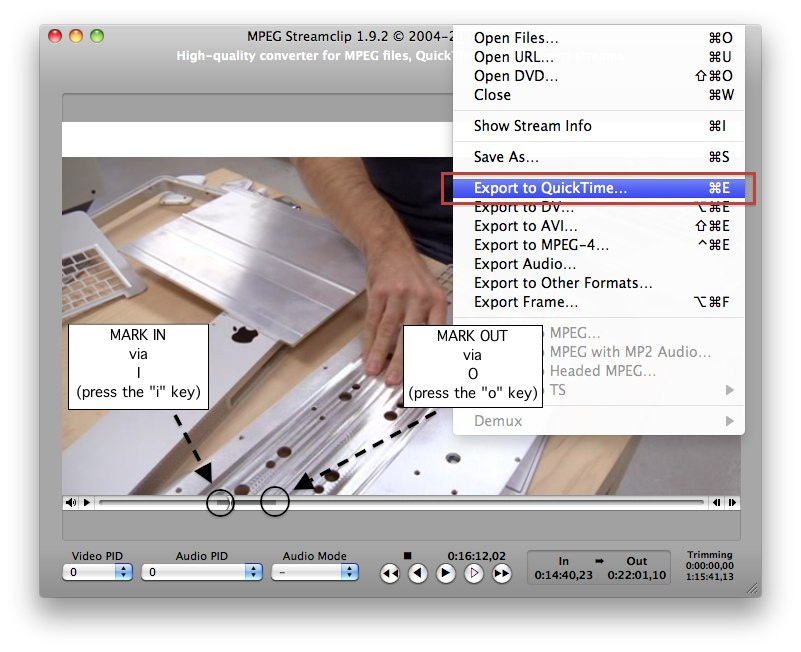801x652 pixels.
Task: Click the volume speaker icon
Action: [70, 503]
